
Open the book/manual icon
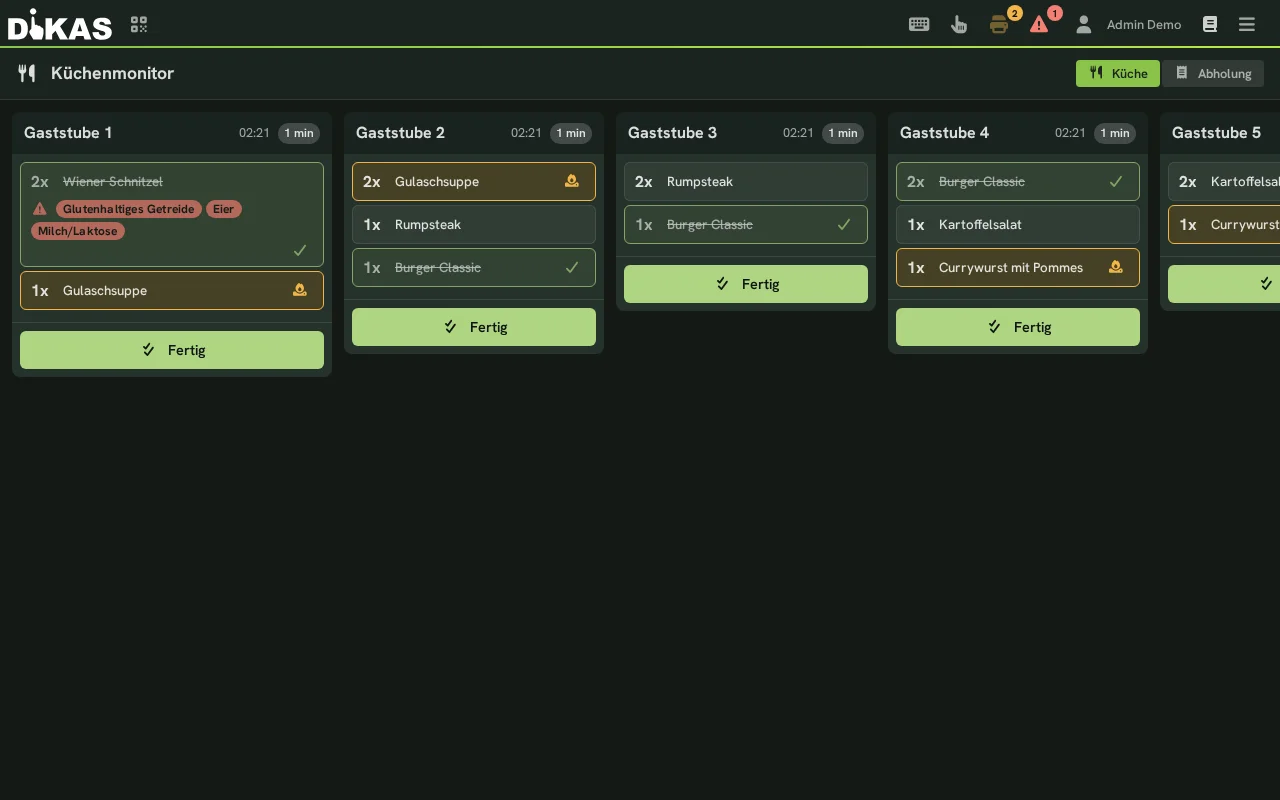tap(1210, 24)
